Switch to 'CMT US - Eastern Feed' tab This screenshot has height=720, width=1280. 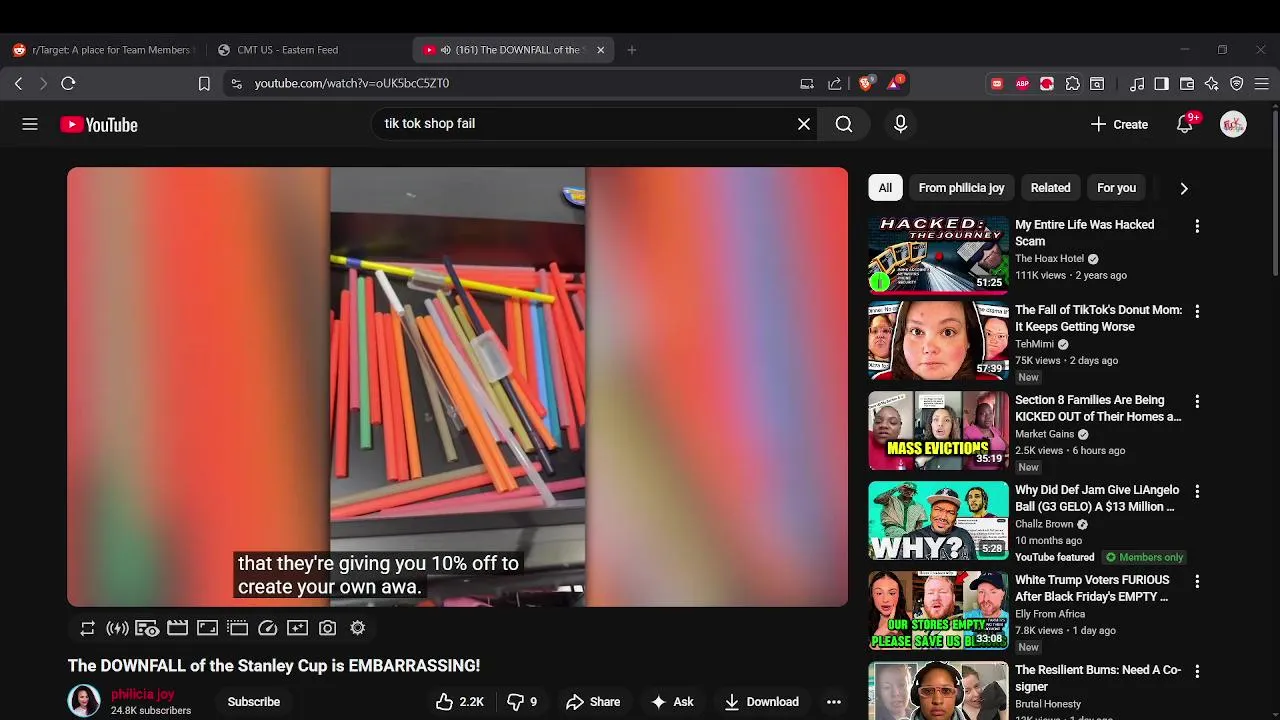point(308,50)
